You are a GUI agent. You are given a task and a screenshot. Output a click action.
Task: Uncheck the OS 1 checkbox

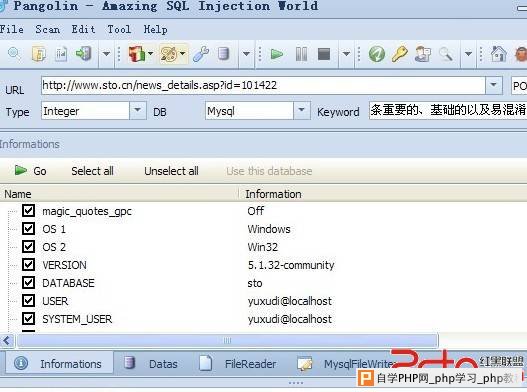click(28, 229)
